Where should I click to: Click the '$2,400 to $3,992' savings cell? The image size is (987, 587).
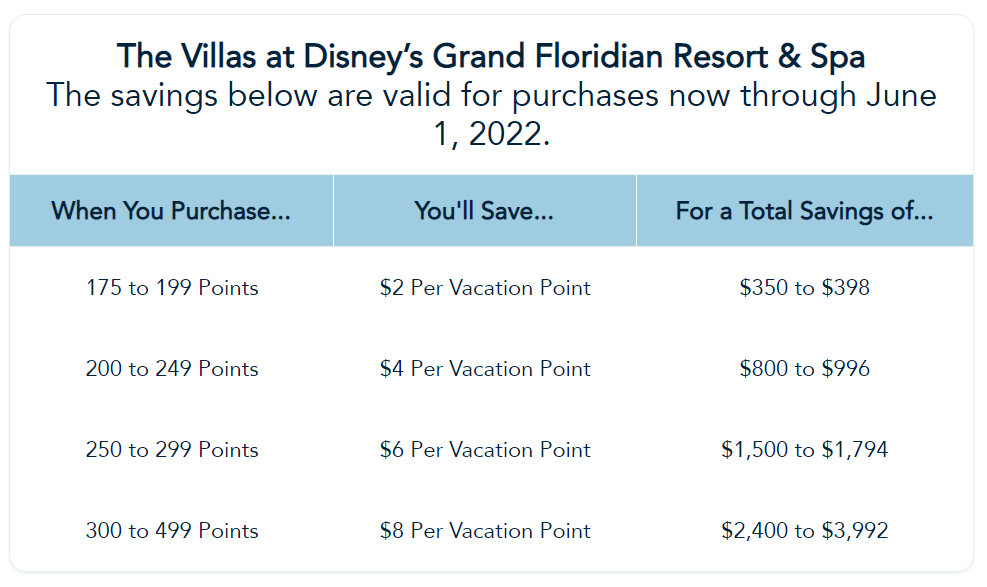point(804,531)
